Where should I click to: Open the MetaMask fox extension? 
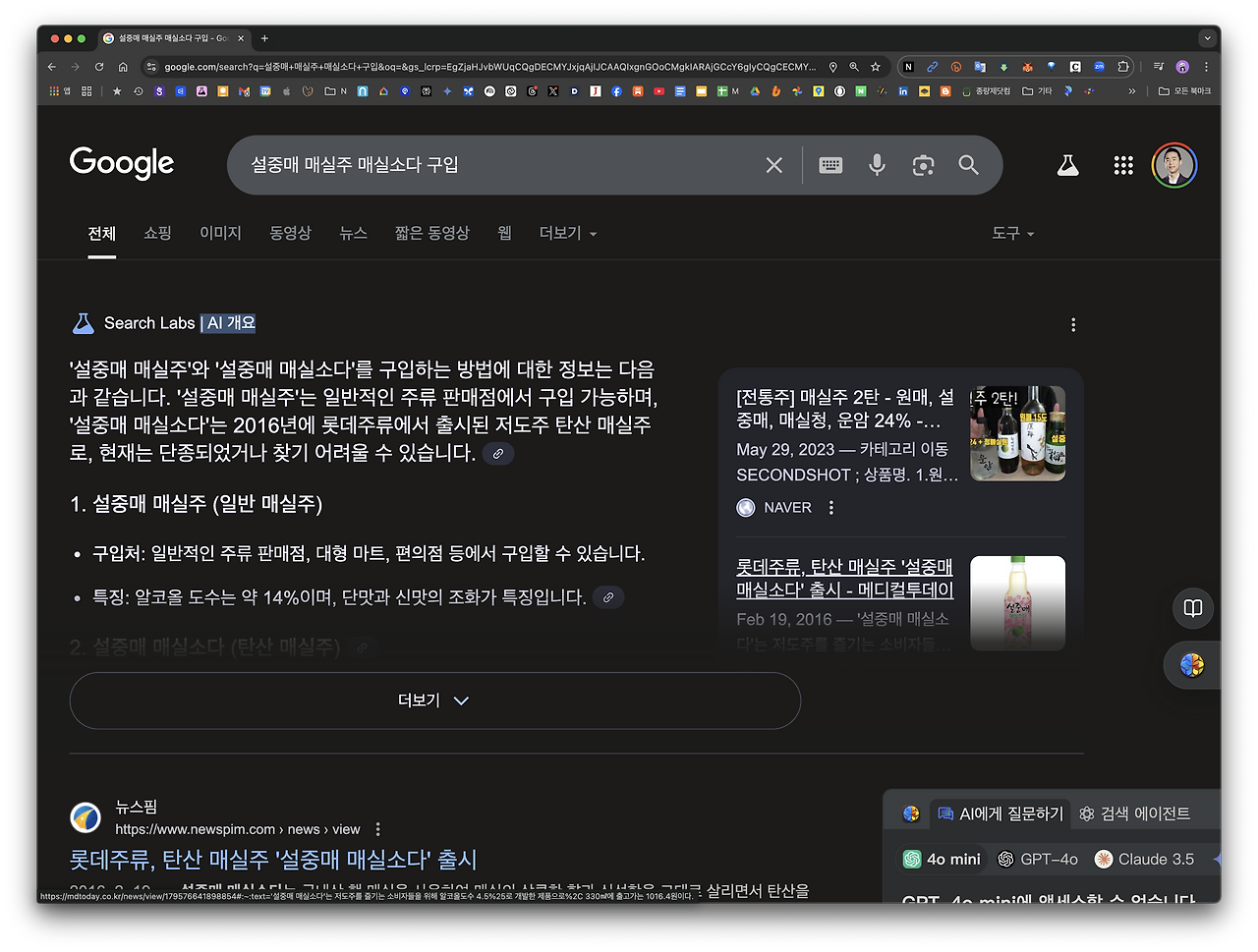[x=1027, y=67]
